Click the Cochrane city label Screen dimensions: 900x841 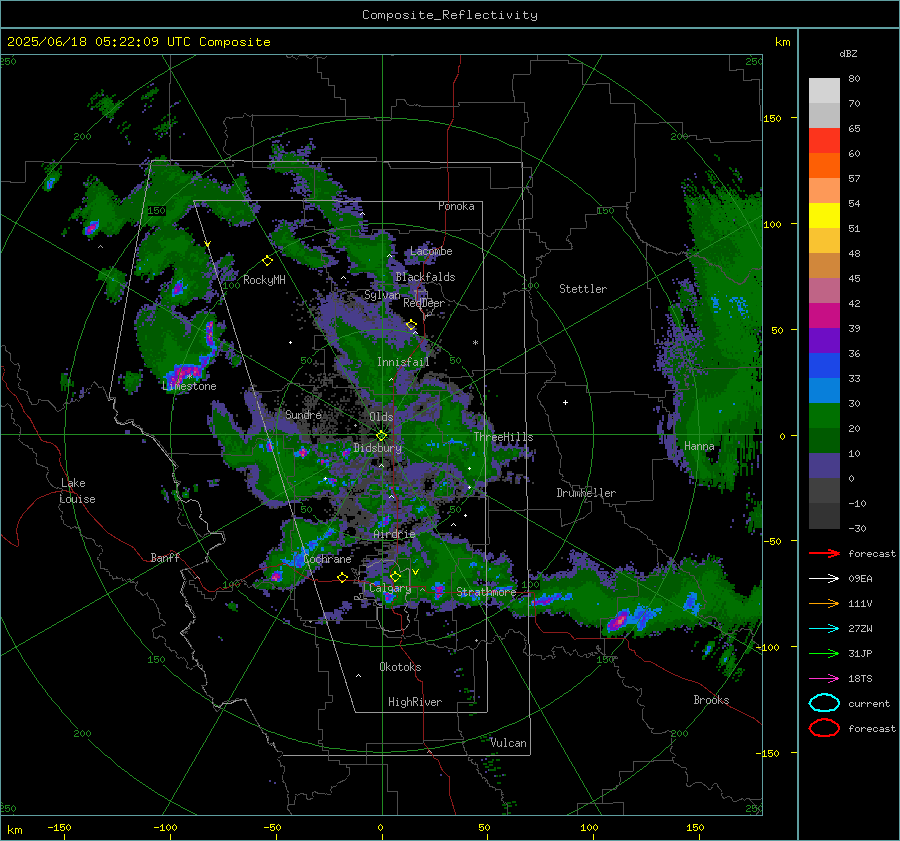click(x=327, y=559)
